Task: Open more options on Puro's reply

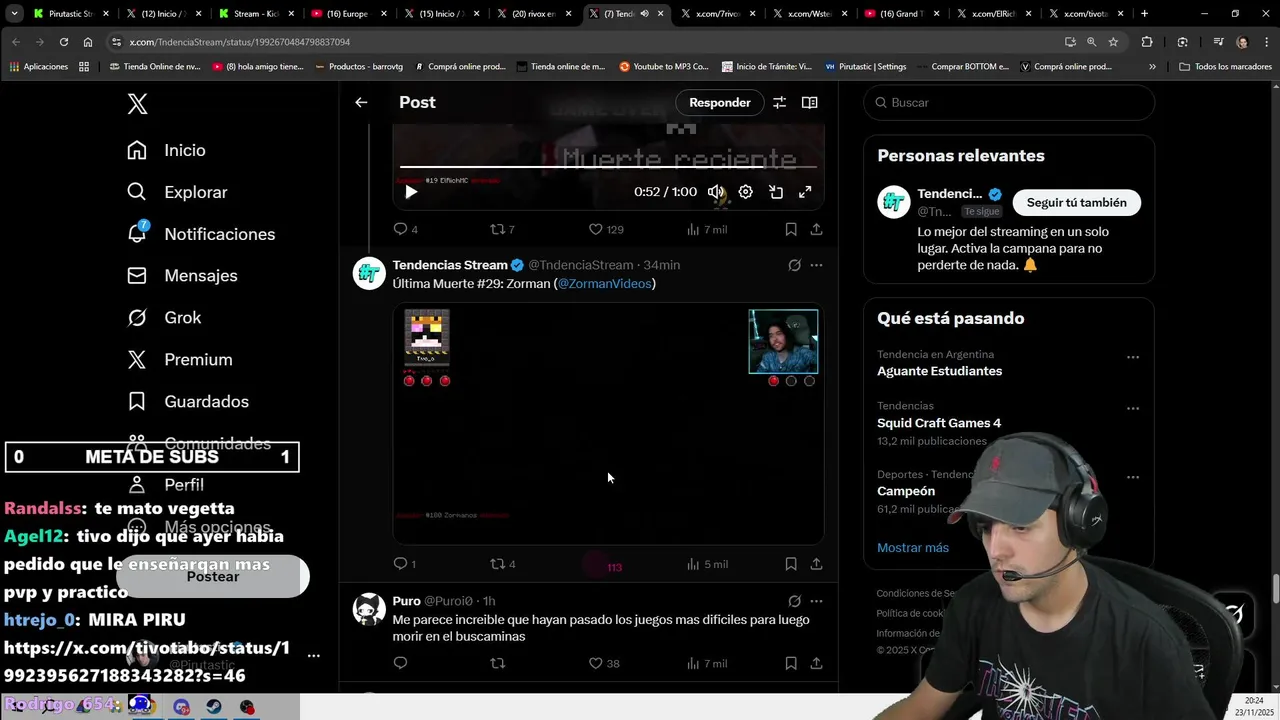Action: [816, 601]
